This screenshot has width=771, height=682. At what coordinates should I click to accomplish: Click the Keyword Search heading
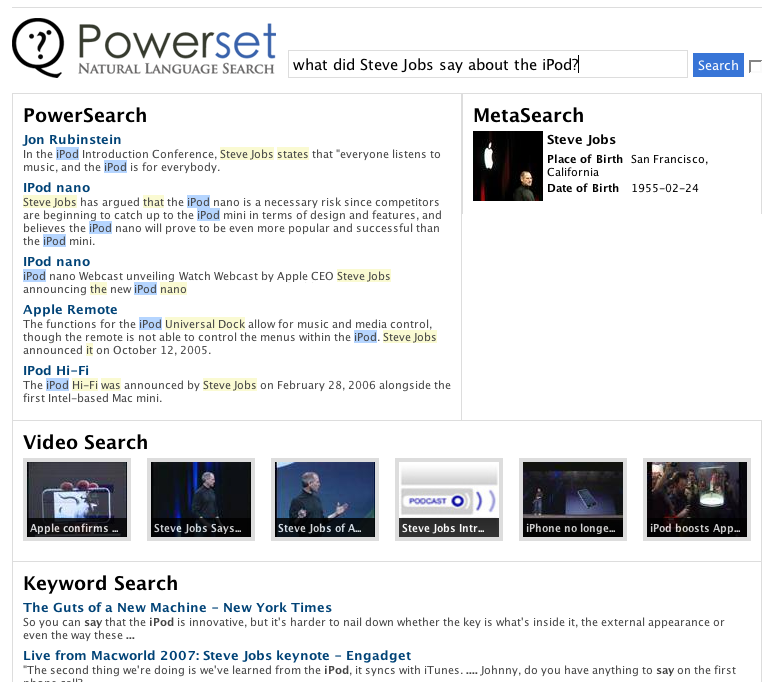coord(100,583)
